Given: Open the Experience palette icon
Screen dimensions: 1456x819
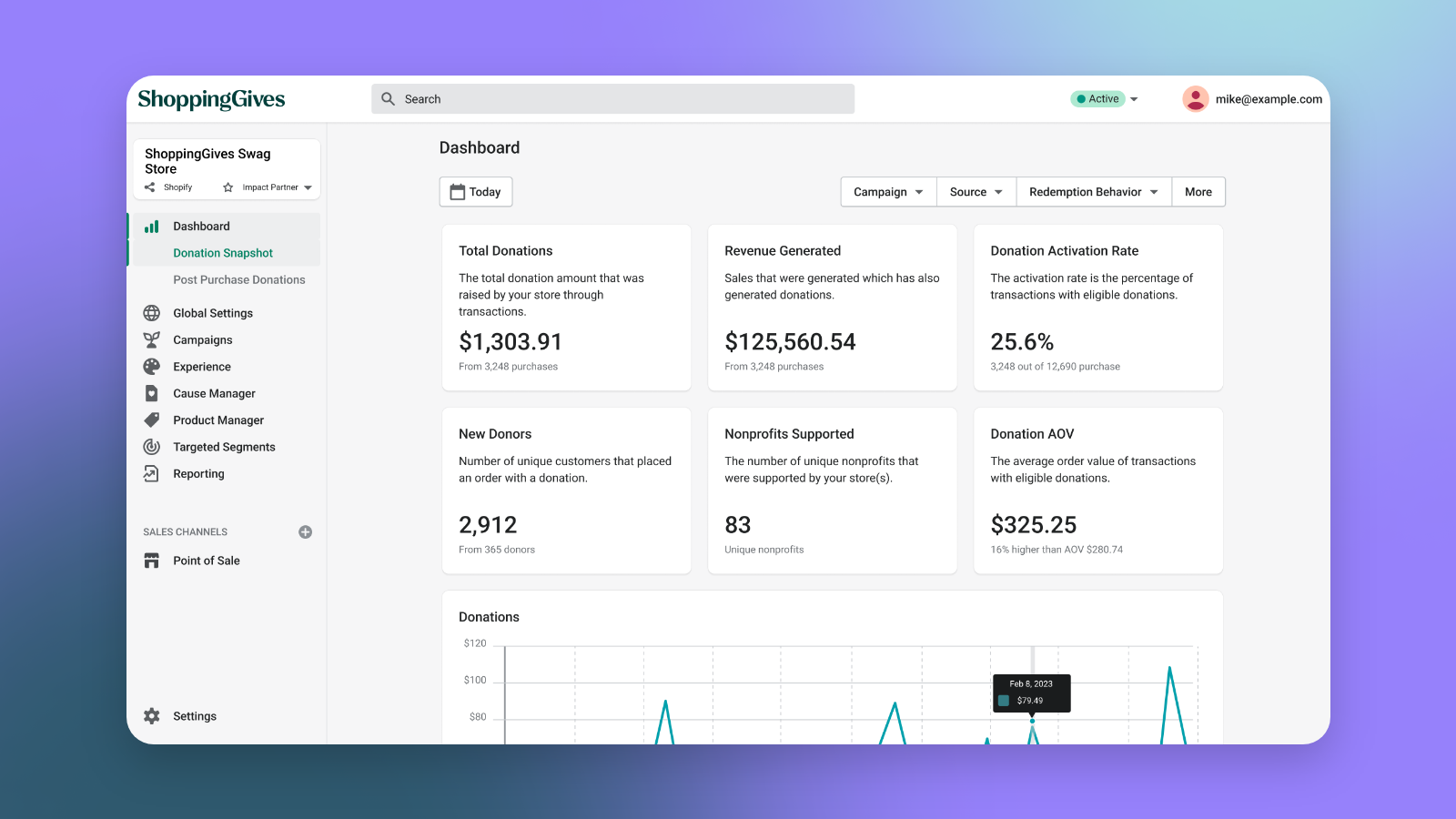Looking at the screenshot, I should [x=151, y=366].
